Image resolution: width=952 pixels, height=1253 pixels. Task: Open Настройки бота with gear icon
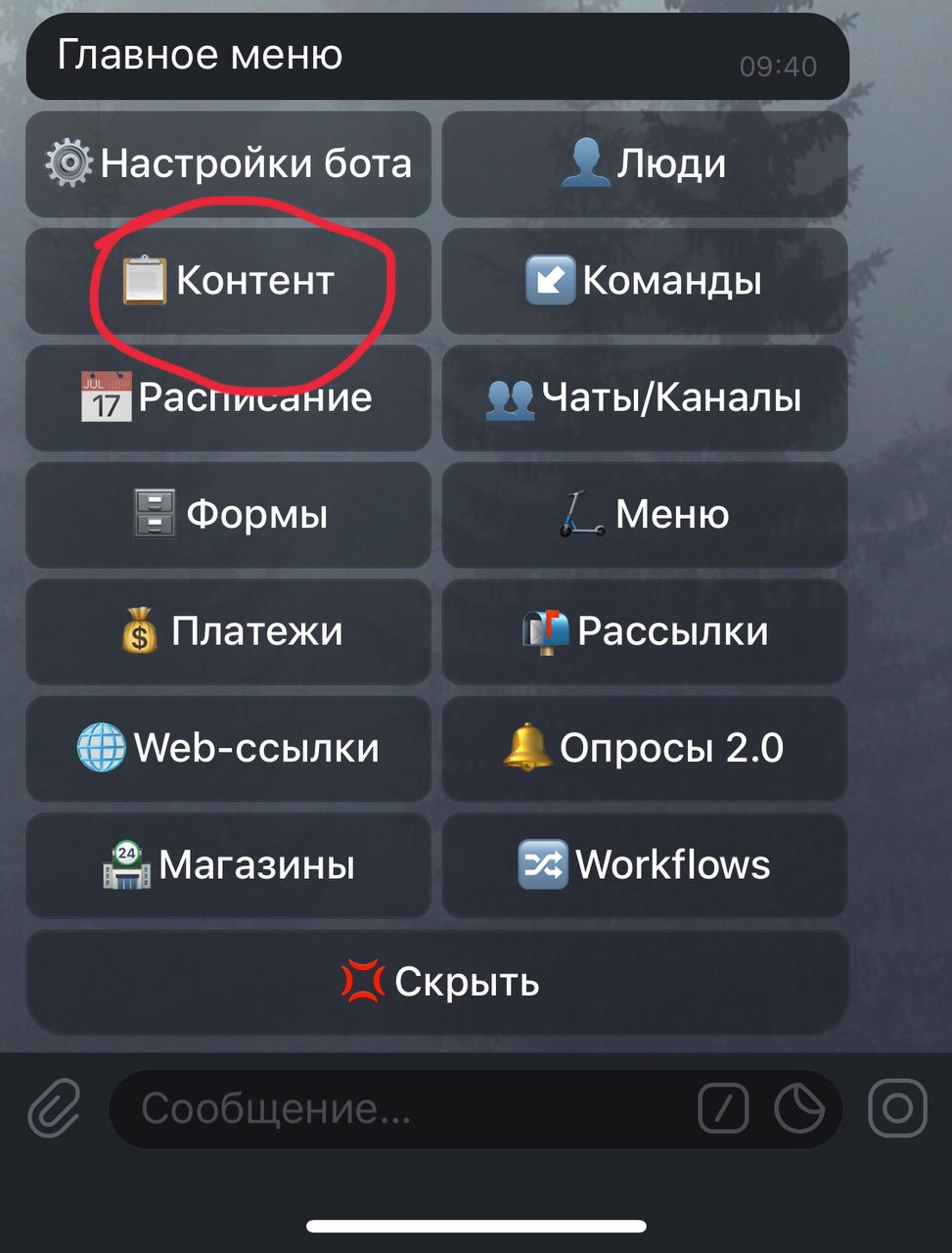(228, 163)
